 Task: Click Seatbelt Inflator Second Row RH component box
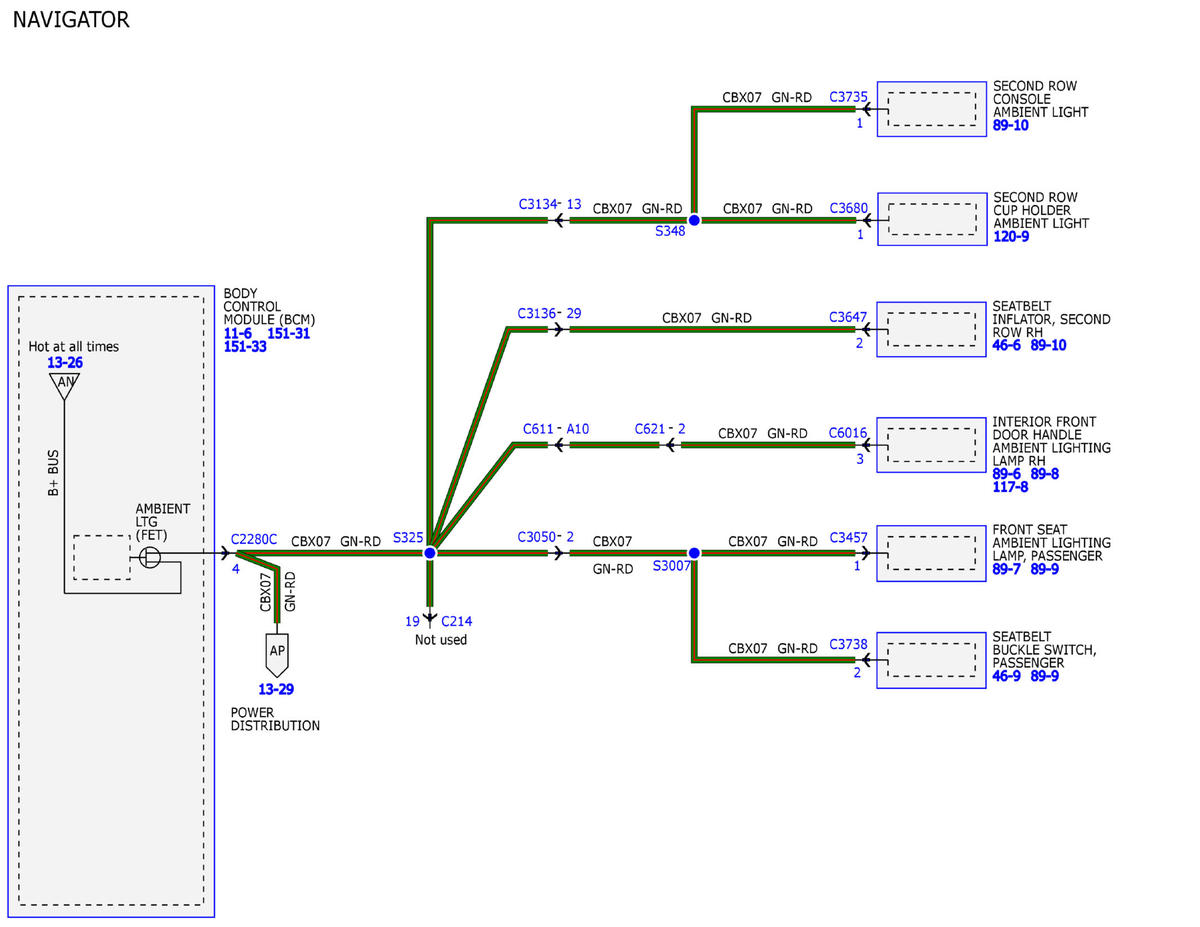click(932, 329)
